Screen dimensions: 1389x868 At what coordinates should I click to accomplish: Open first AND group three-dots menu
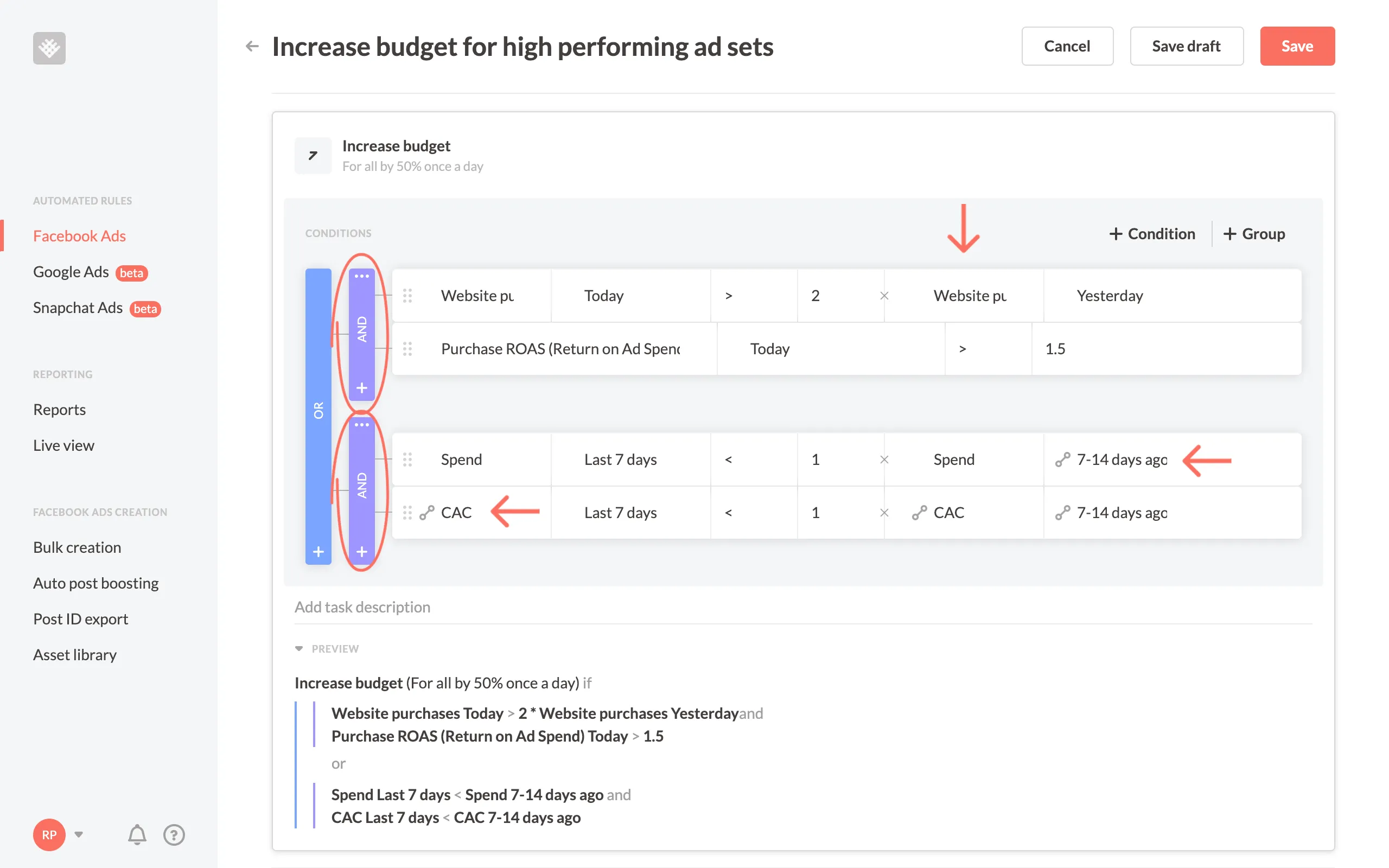pyautogui.click(x=361, y=276)
